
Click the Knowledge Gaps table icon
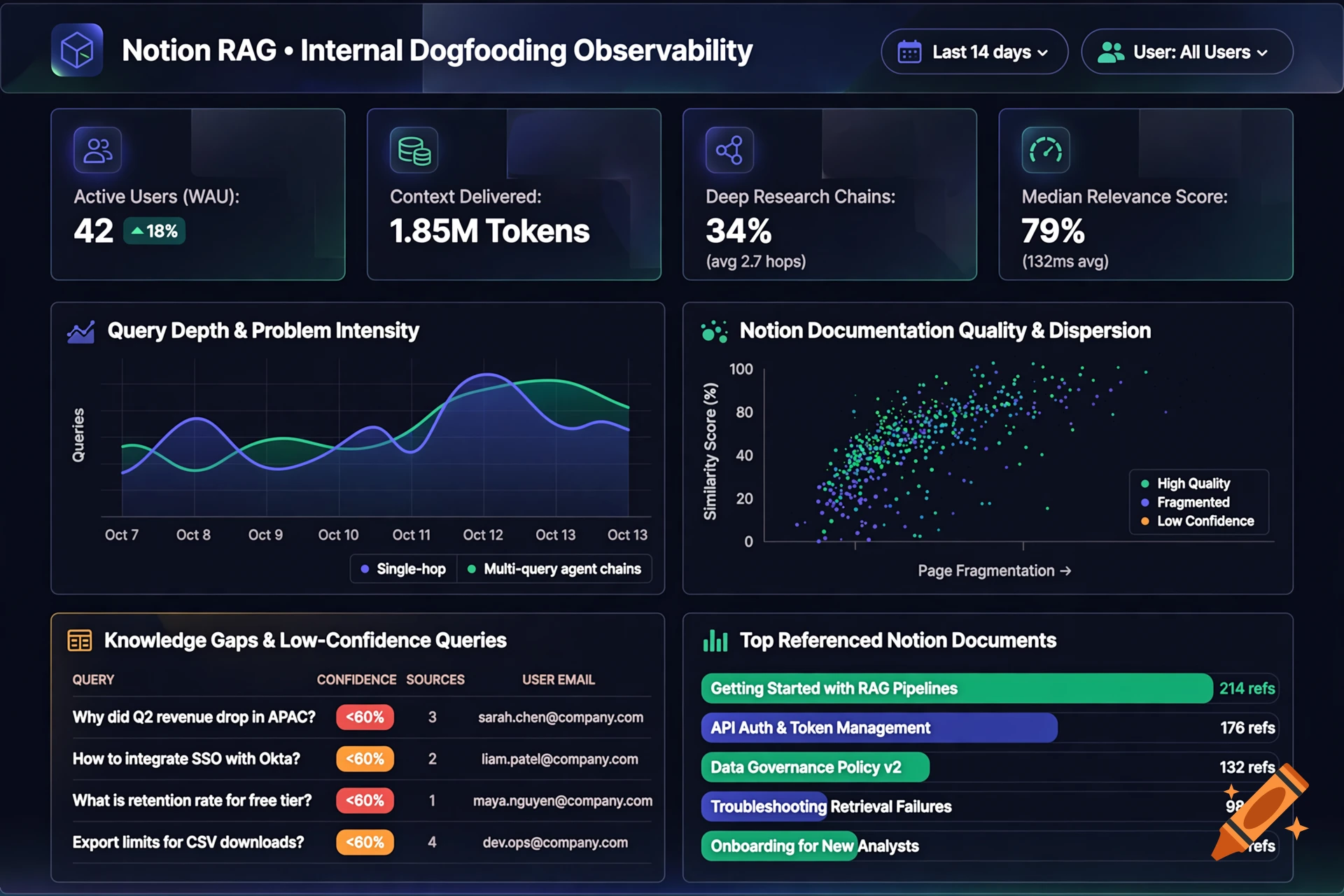coord(79,640)
